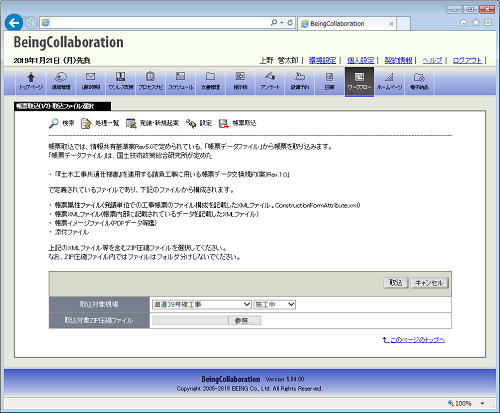Image resolution: width=500 pixels, height=413 pixels.
Task: Click the BeingCollaboration header logo
Action: [x=68, y=42]
